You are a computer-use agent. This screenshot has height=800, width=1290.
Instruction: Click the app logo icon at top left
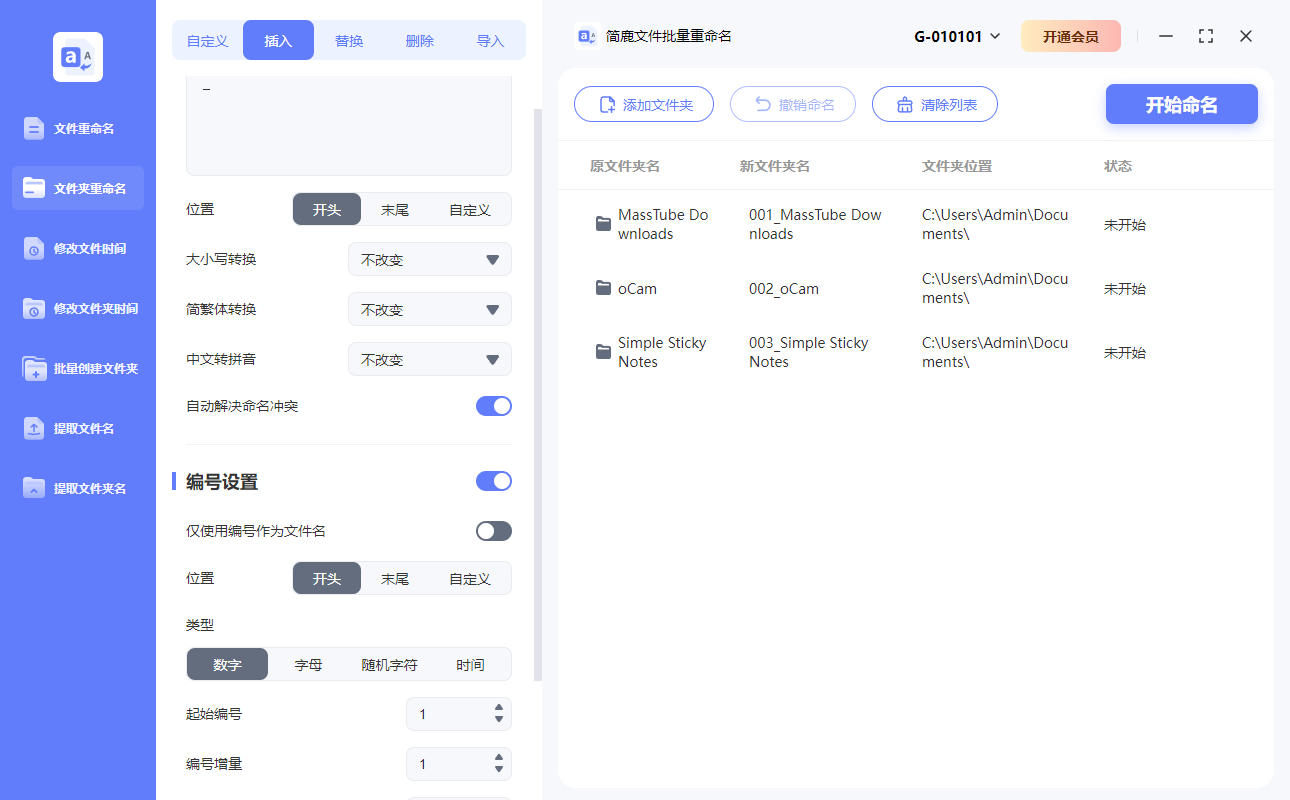(x=77, y=57)
